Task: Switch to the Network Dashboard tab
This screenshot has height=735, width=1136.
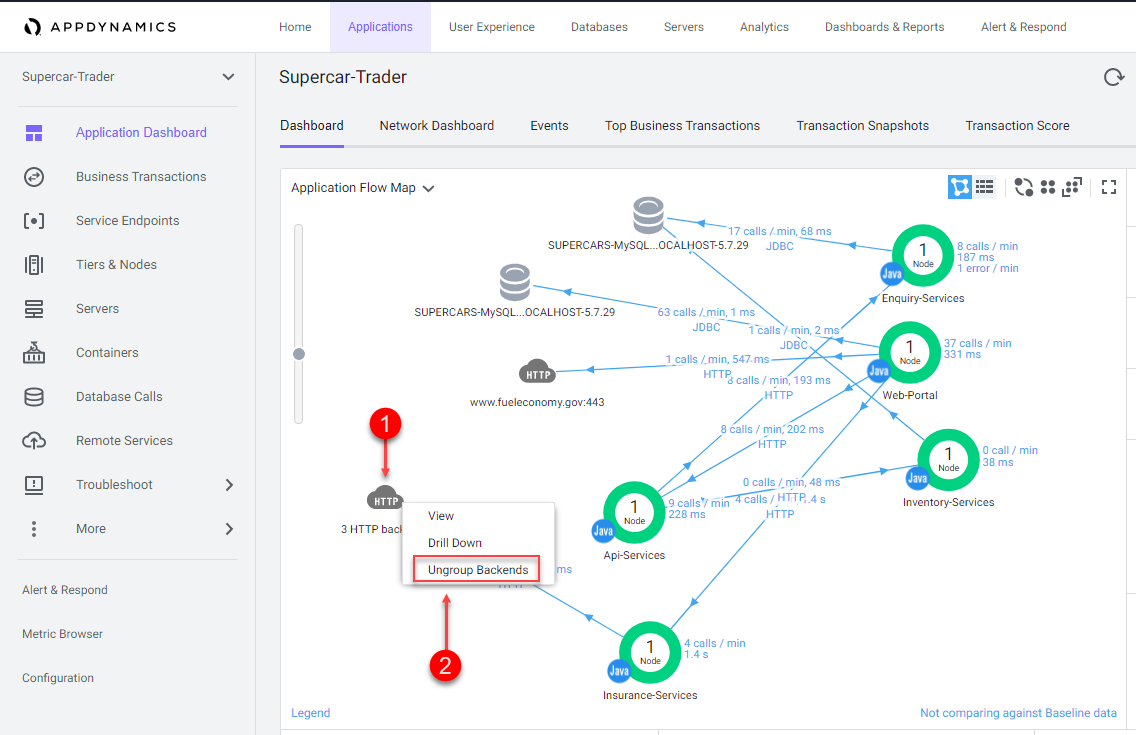Action: tap(437, 125)
